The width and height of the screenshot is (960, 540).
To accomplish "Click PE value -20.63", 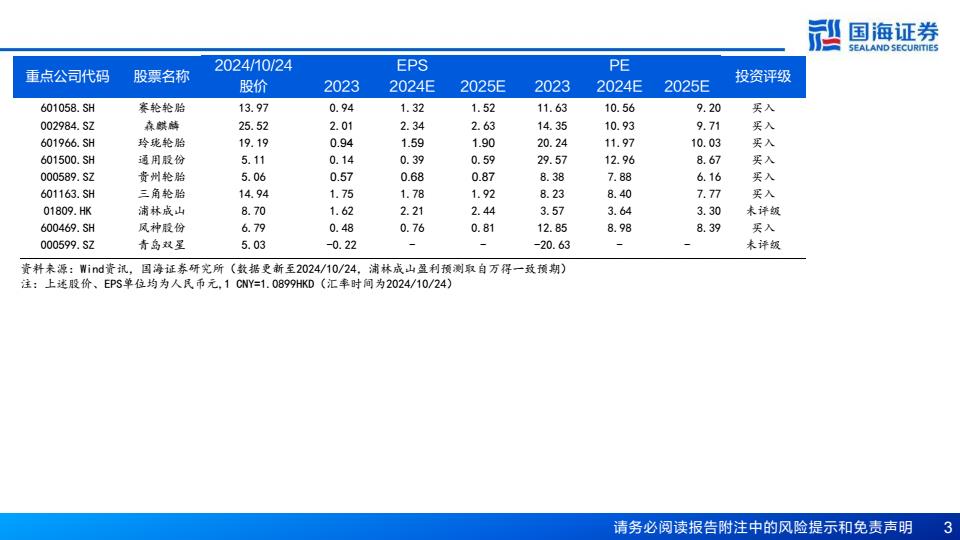I will coord(552,246).
